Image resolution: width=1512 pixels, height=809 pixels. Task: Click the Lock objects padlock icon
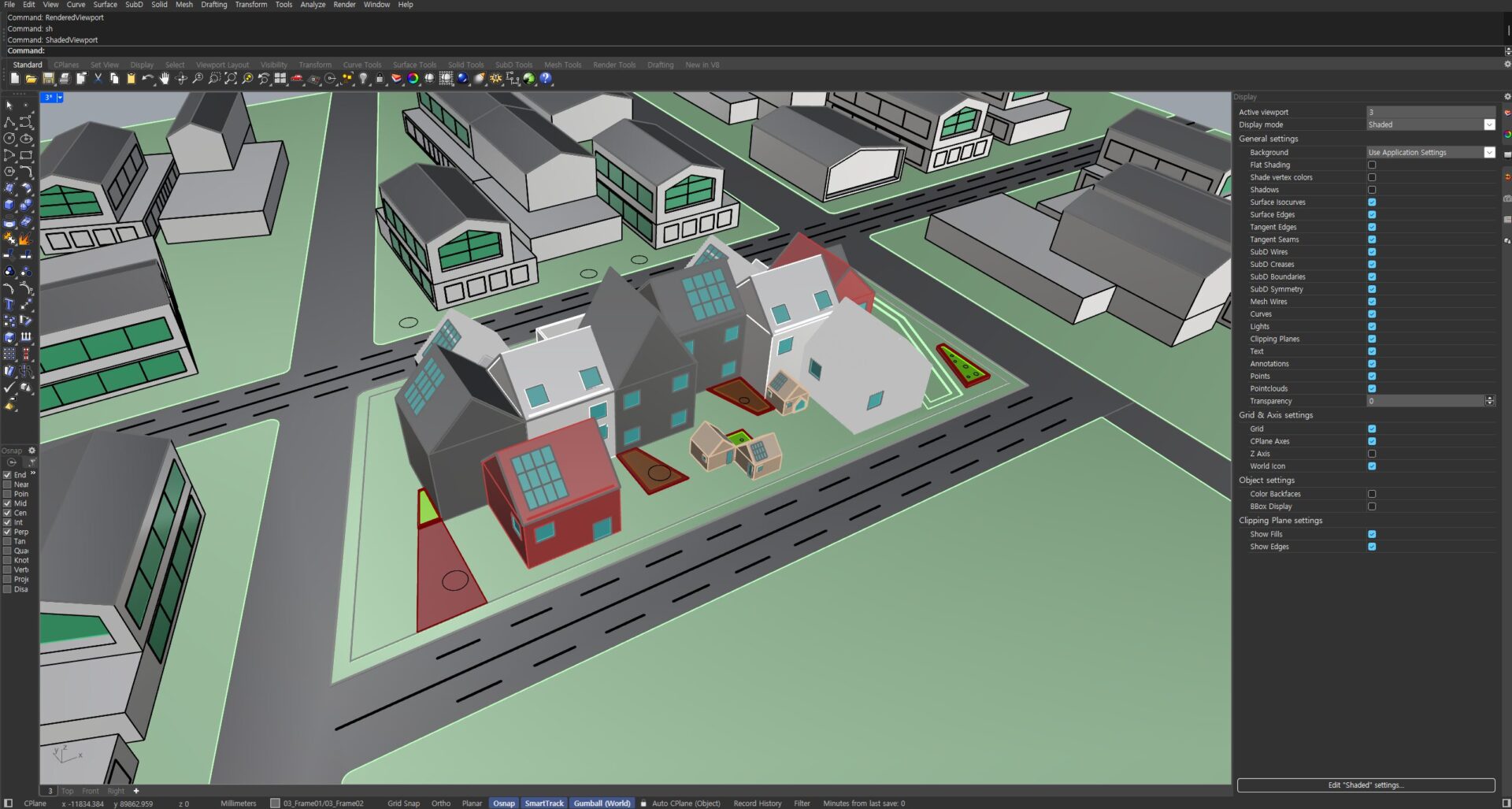coord(380,79)
